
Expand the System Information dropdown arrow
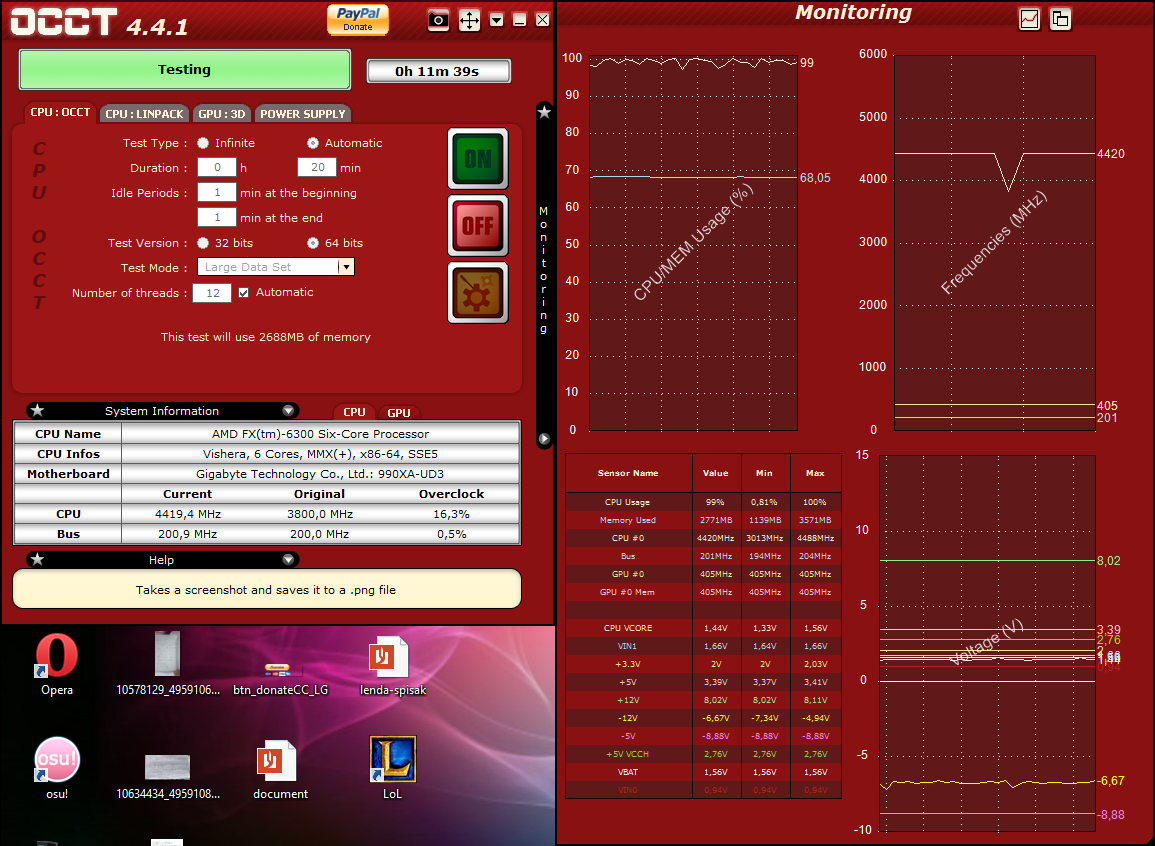[x=288, y=411]
